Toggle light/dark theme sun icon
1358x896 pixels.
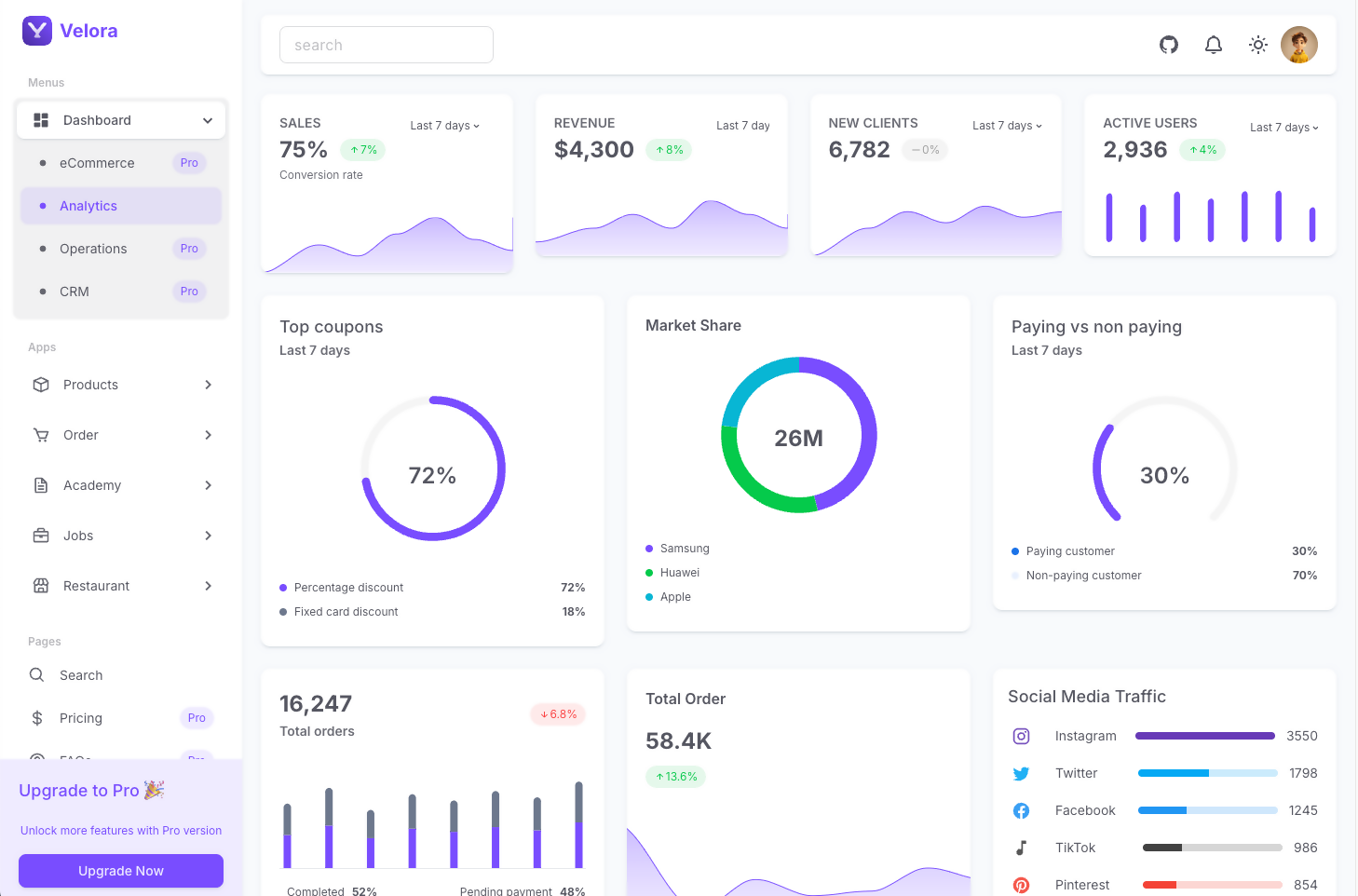coord(1258,45)
